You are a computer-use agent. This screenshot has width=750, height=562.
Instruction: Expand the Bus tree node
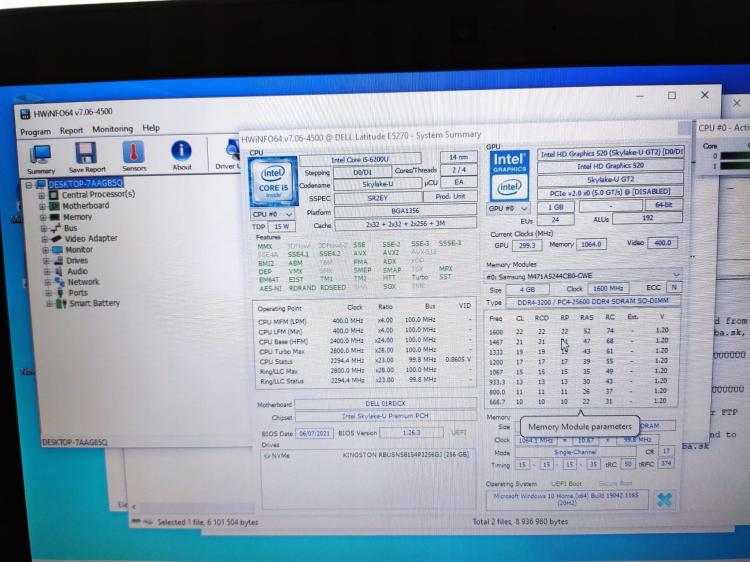[44, 229]
